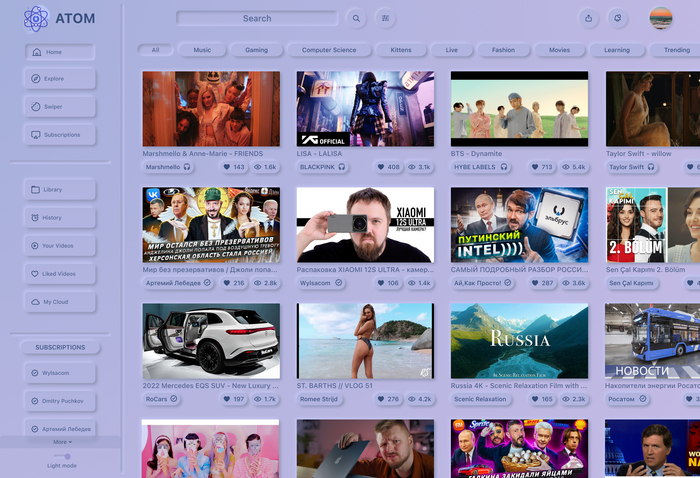This screenshot has width=700, height=478.
Task: Select the Music category chip
Action: coord(202,50)
